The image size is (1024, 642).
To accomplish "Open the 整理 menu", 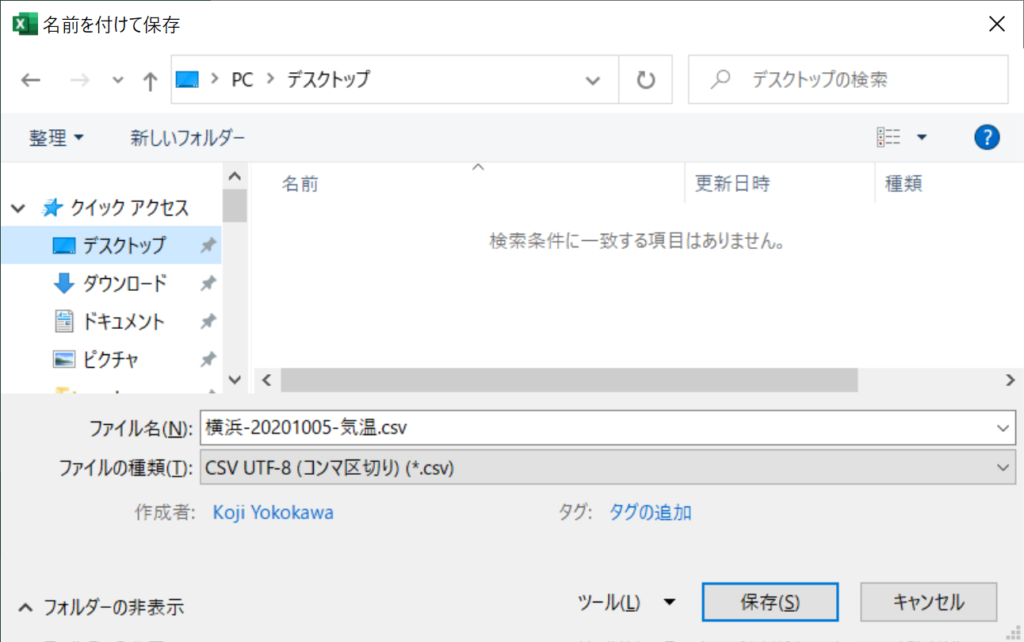I will [x=56, y=138].
